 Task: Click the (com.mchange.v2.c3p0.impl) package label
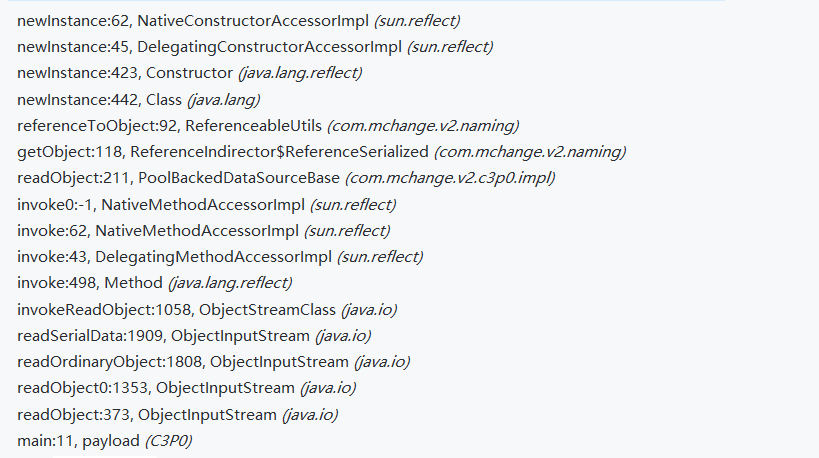[x=449, y=178]
